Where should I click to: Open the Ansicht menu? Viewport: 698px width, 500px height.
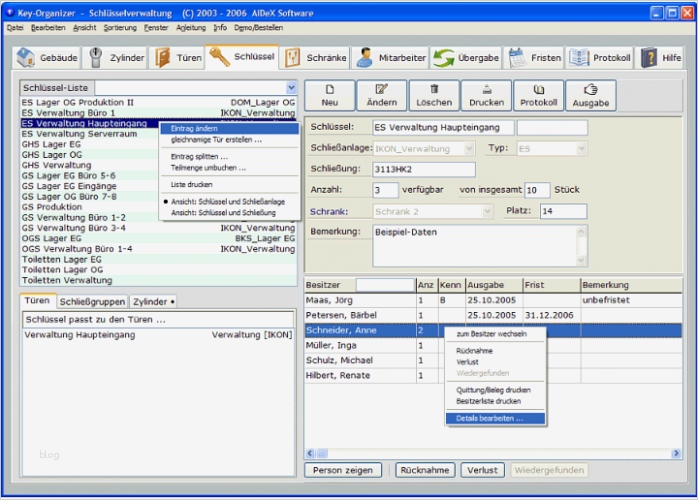pos(85,28)
